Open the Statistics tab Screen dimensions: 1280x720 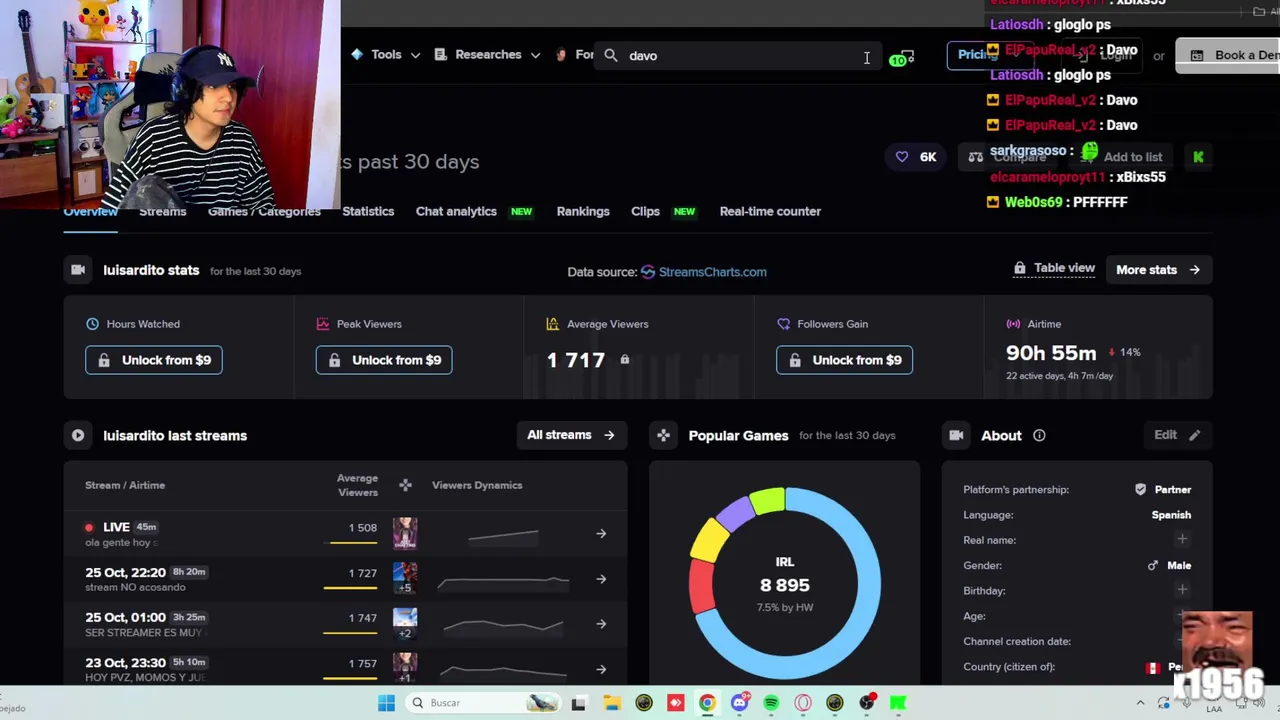click(x=368, y=211)
